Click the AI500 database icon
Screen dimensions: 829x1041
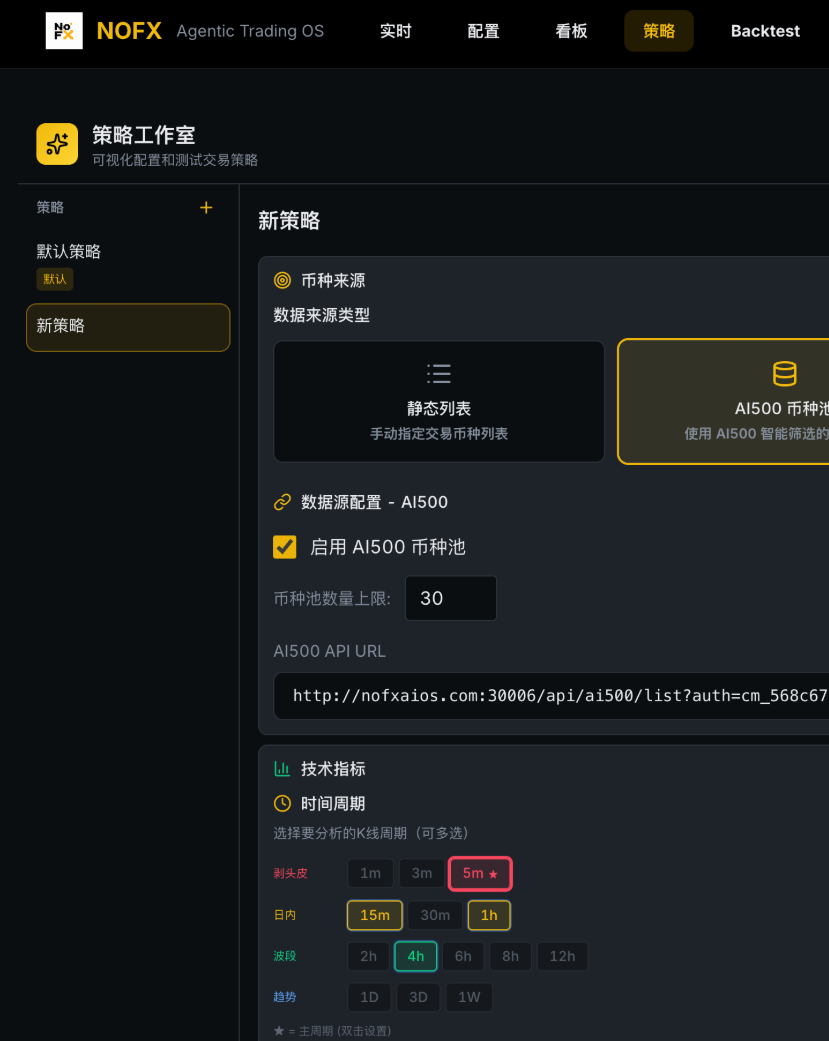(x=785, y=374)
